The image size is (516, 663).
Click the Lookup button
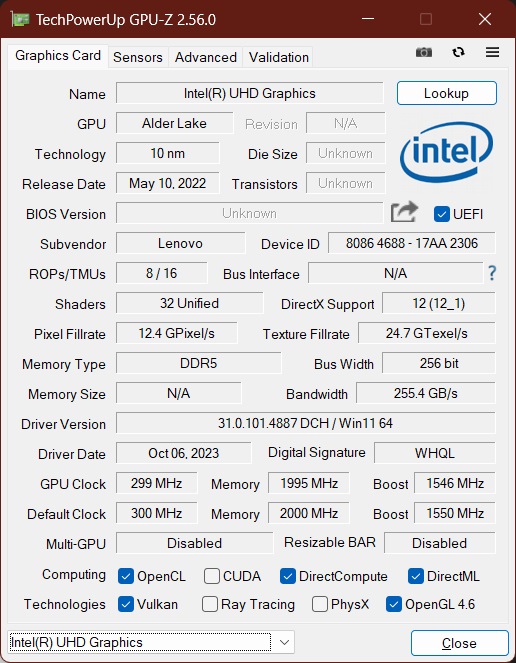coord(447,93)
